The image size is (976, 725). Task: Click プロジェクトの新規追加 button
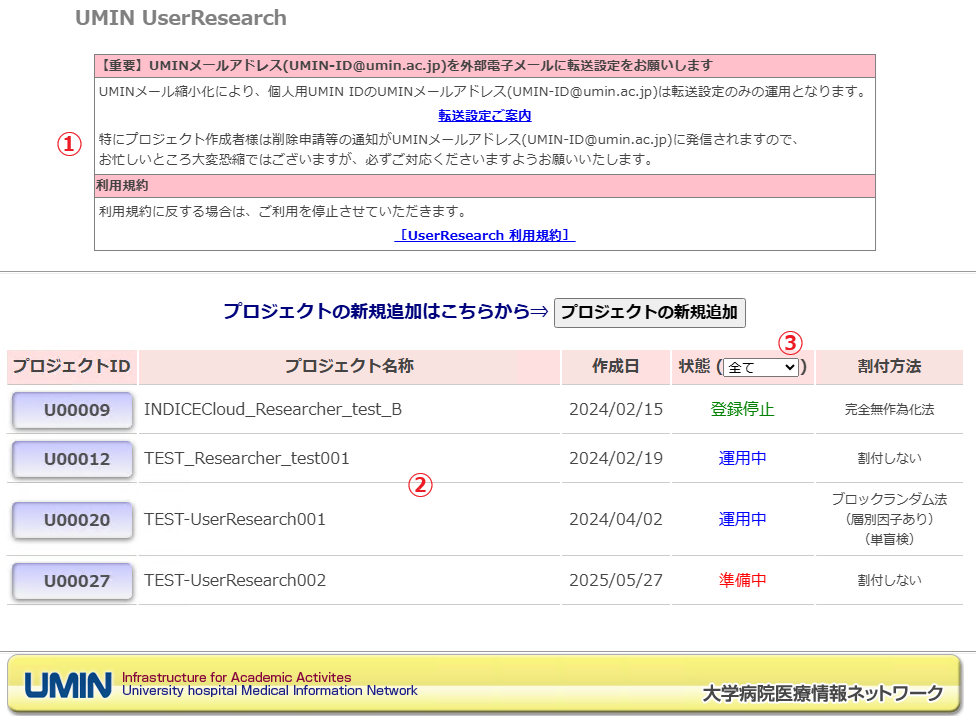pos(650,312)
